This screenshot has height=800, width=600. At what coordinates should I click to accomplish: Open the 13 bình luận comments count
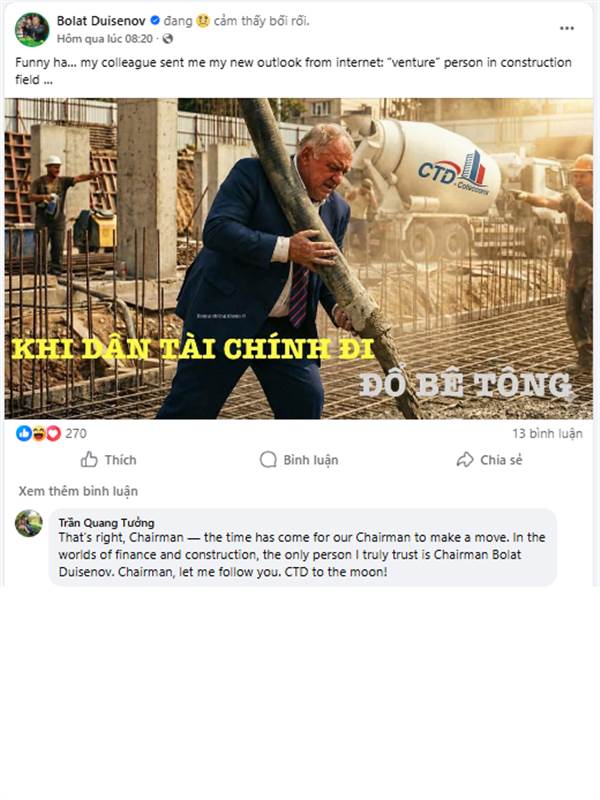point(547,434)
